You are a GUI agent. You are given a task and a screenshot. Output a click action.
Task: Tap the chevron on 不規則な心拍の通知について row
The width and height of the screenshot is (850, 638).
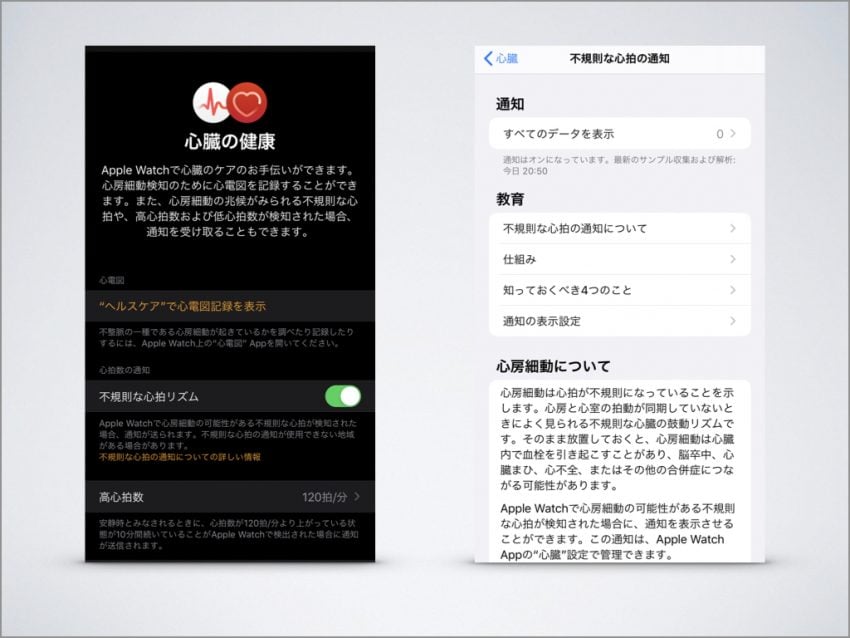pyautogui.click(x=733, y=229)
